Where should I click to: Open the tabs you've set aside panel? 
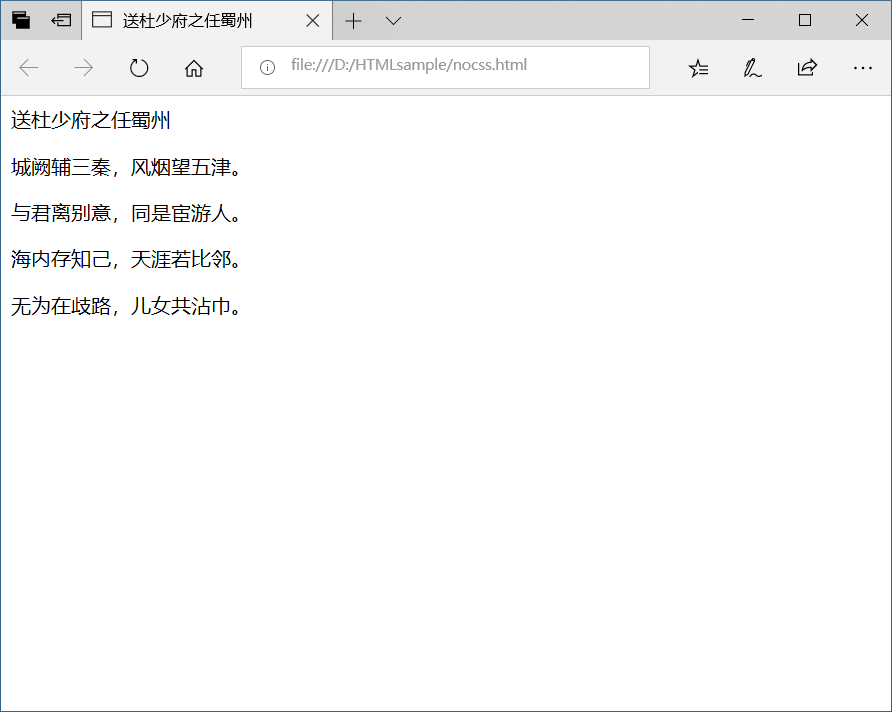click(x=21, y=20)
